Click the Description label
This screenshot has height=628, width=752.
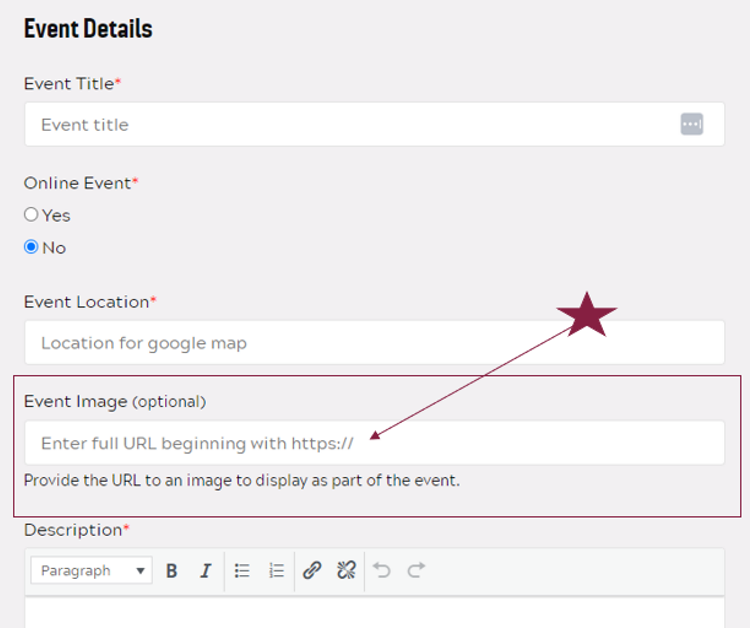tap(77, 530)
